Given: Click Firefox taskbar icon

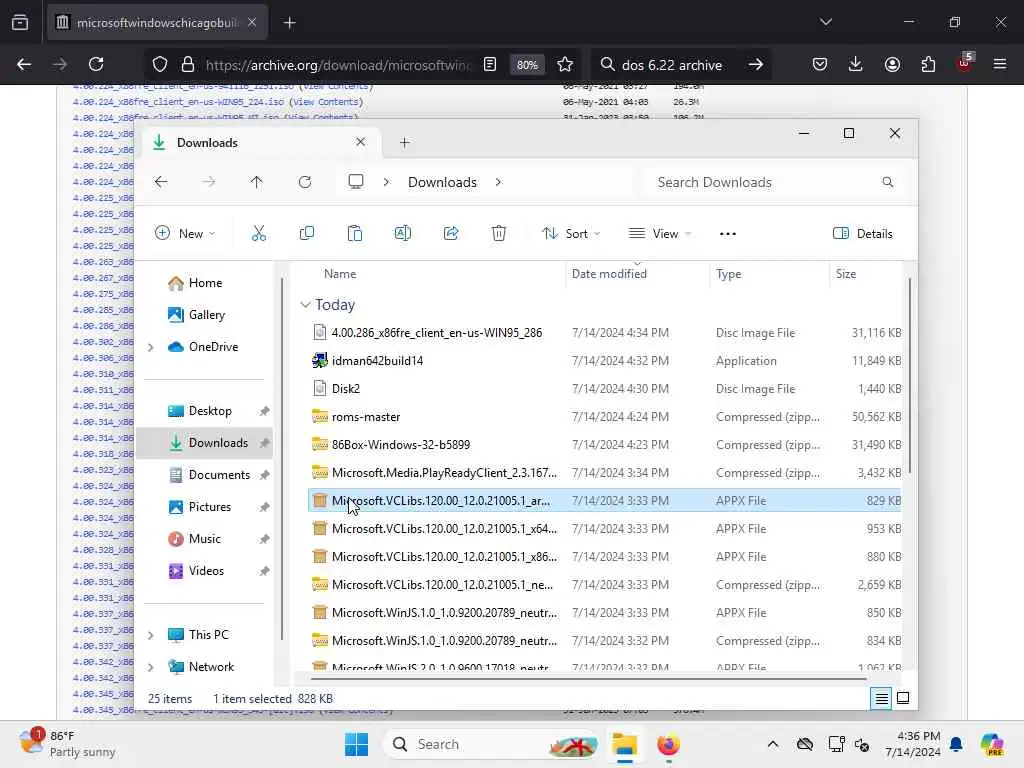Looking at the screenshot, I should click(x=669, y=744).
